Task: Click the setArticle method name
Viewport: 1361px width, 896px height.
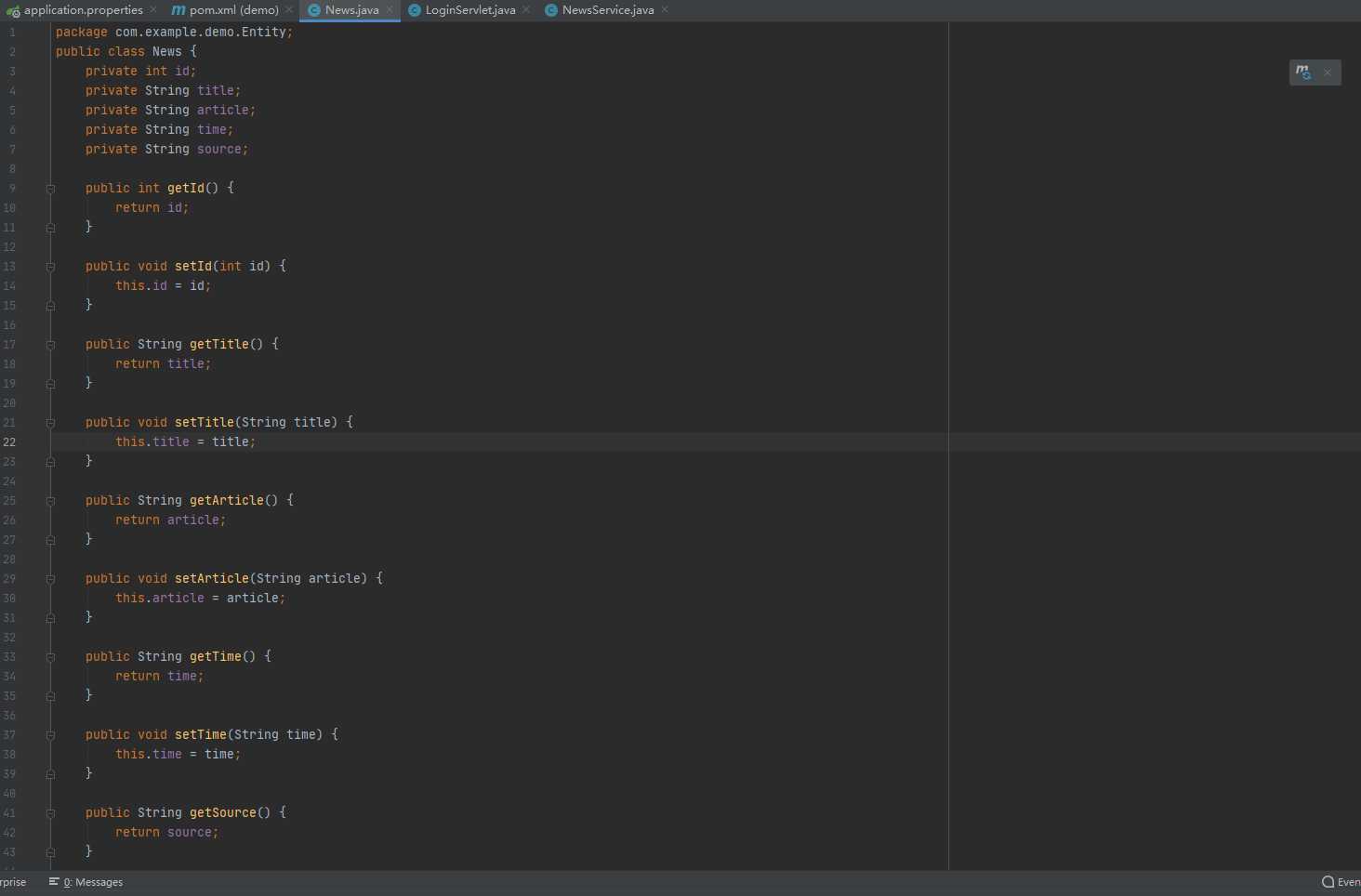Action: coord(212,578)
